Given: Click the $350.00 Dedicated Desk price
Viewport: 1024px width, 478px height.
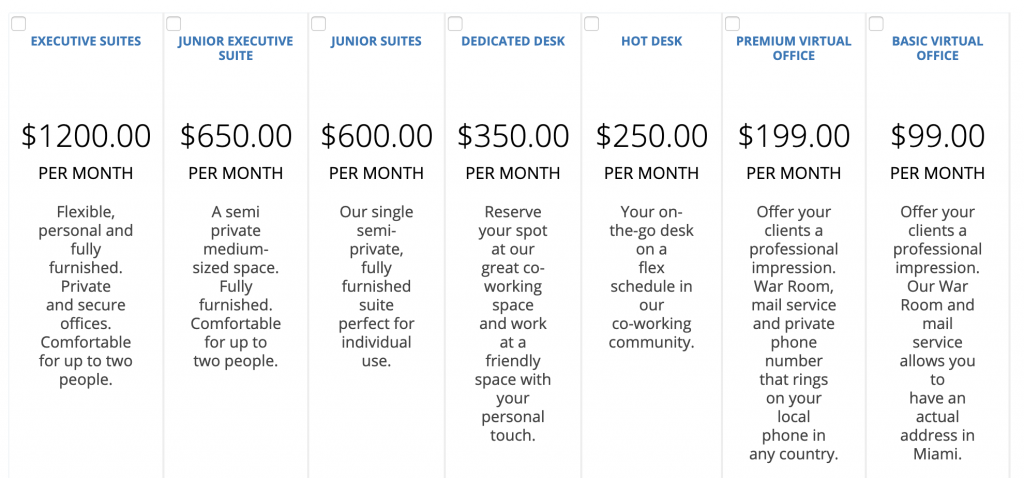Looking at the screenshot, I should pos(513,136).
